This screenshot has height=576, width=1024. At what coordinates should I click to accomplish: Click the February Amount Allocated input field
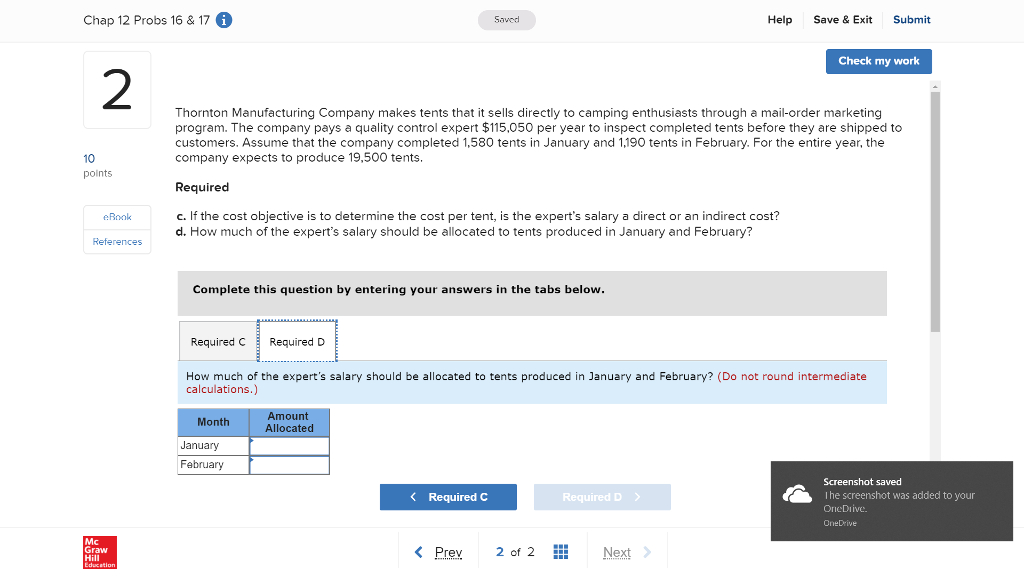(x=289, y=464)
